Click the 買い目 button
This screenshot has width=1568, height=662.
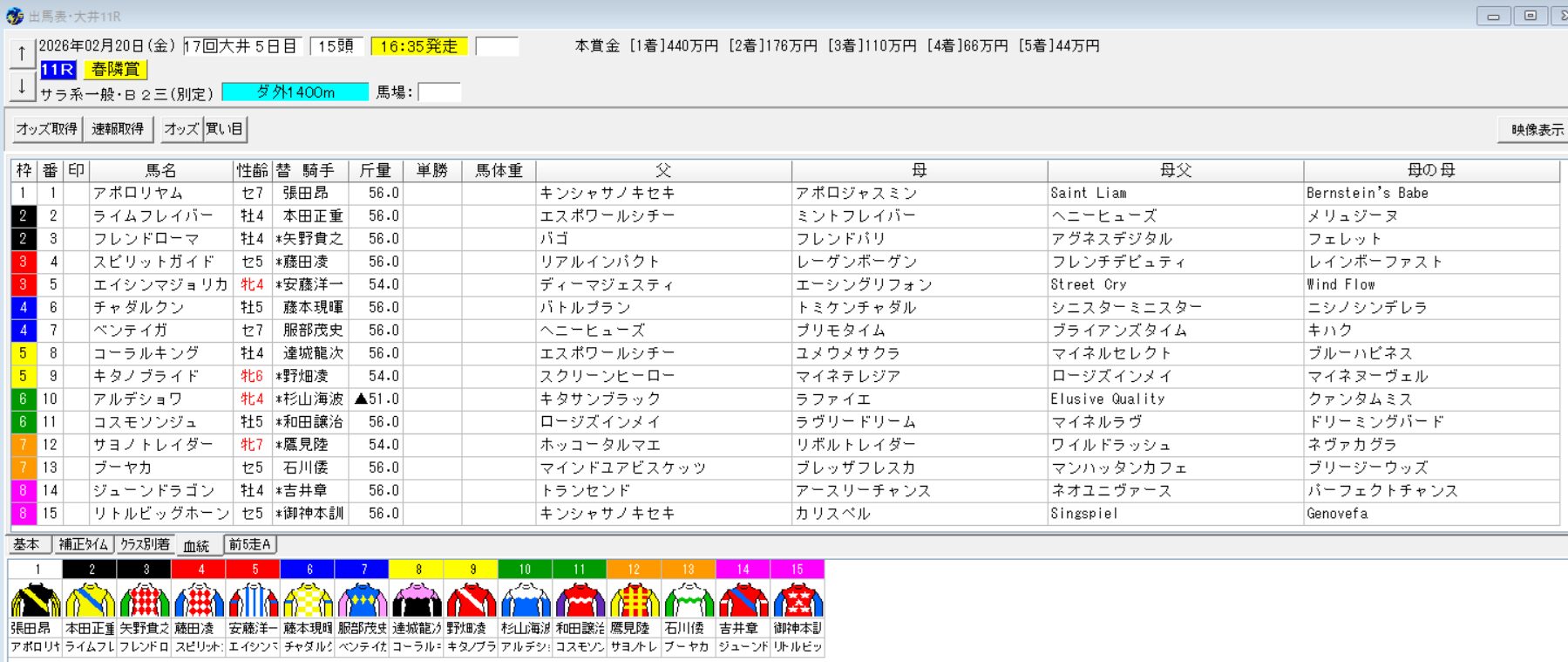click(x=225, y=129)
